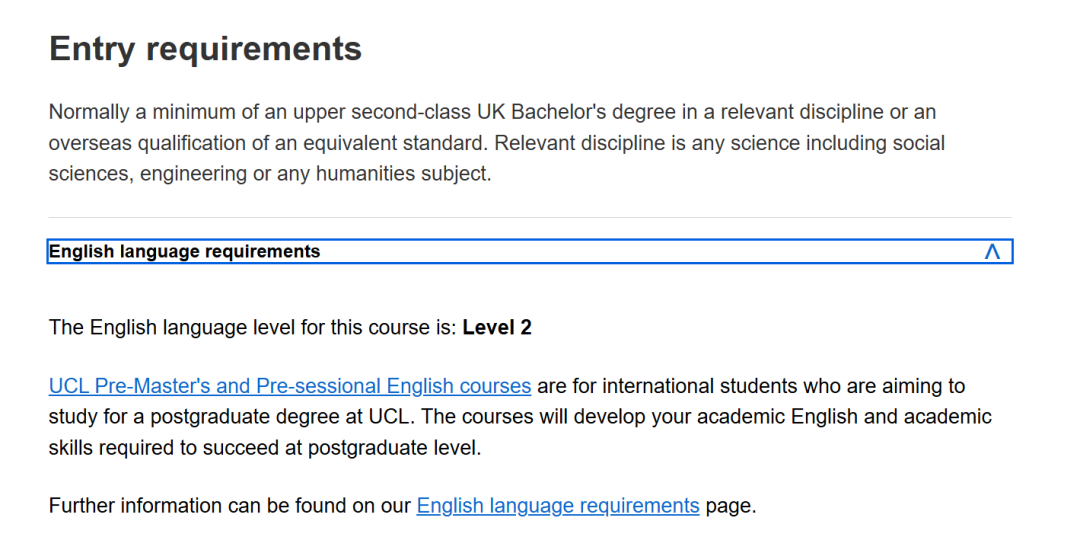Click the word 'page.' after the link
This screenshot has height=553, width=1080.
coord(731,506)
